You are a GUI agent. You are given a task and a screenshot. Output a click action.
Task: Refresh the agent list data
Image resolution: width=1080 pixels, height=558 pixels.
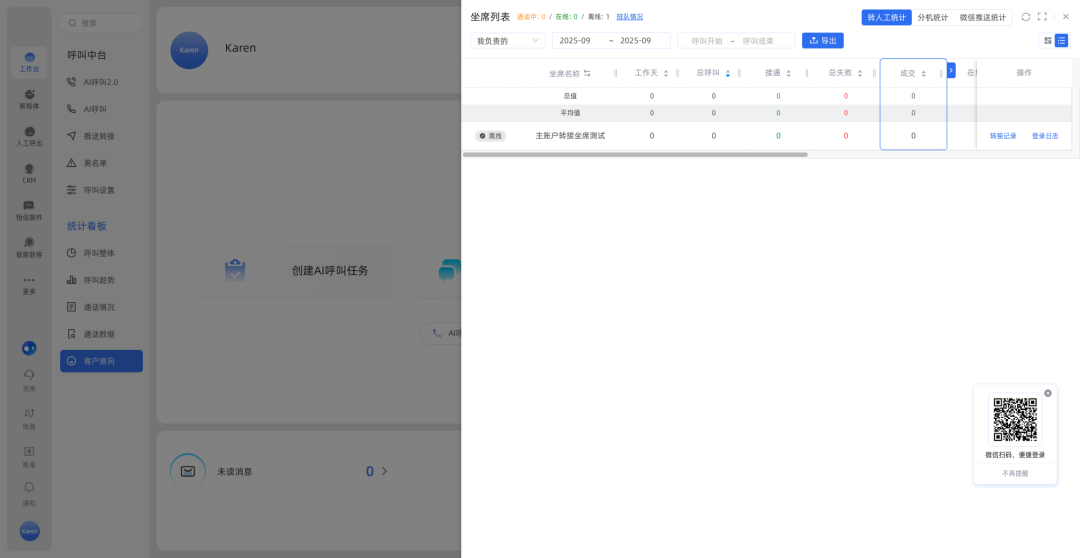pyautogui.click(x=1025, y=17)
